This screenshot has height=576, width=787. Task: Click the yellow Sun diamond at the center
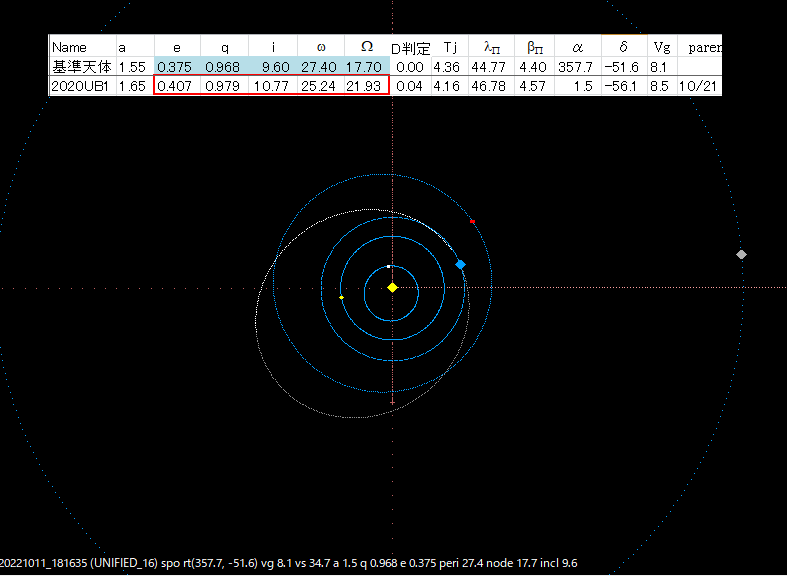[392, 287]
